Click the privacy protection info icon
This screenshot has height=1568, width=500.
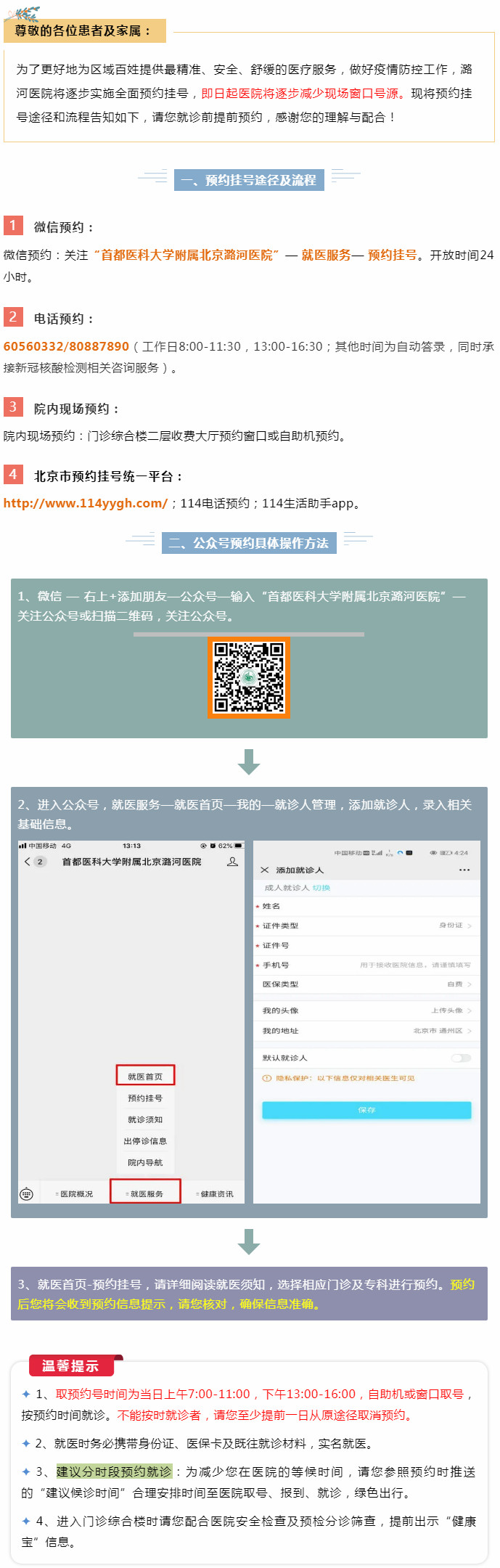click(266, 1078)
